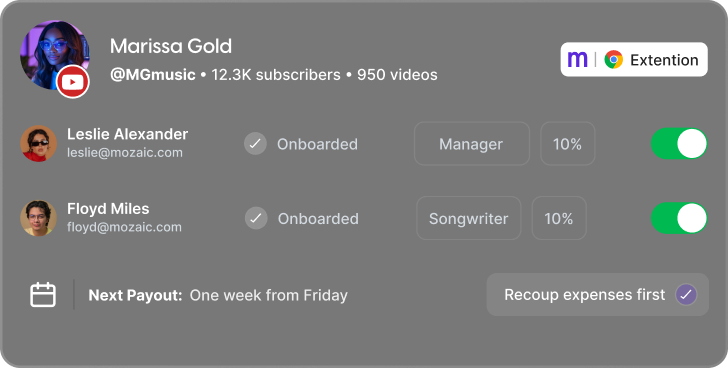Image resolution: width=728 pixels, height=368 pixels.
Task: Open the Songwriter role dropdown
Action: (x=469, y=218)
